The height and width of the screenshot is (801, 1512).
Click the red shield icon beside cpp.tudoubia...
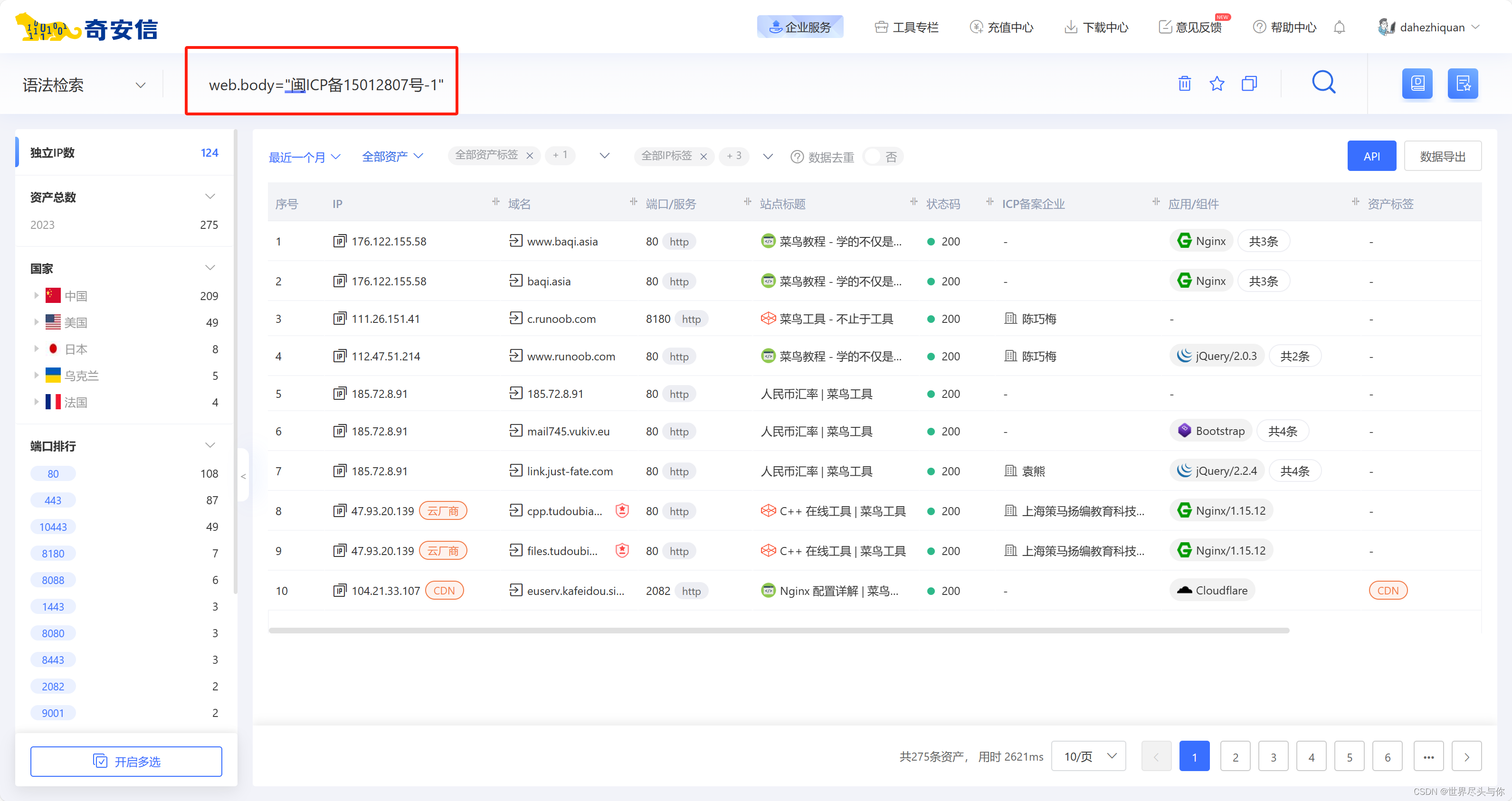tap(622, 510)
